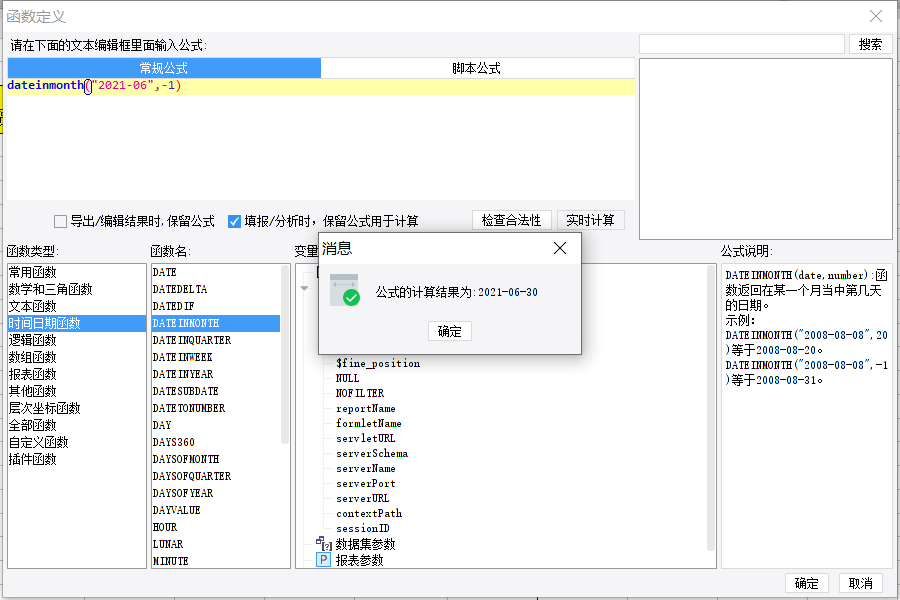Select serverSchema variable
This screenshot has width=900, height=600.
point(372,454)
